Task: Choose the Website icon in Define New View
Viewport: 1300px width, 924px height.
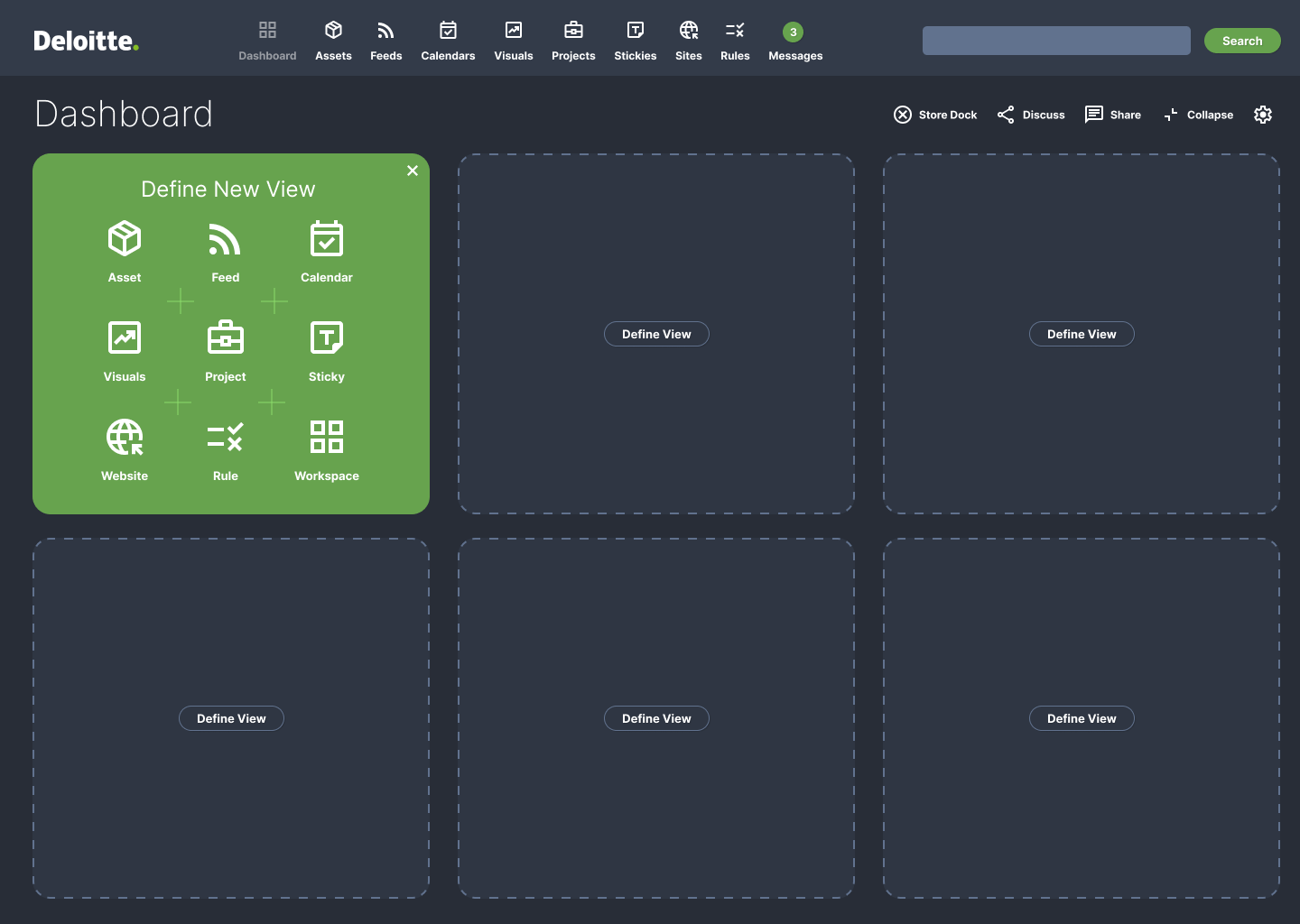Action: [x=124, y=437]
